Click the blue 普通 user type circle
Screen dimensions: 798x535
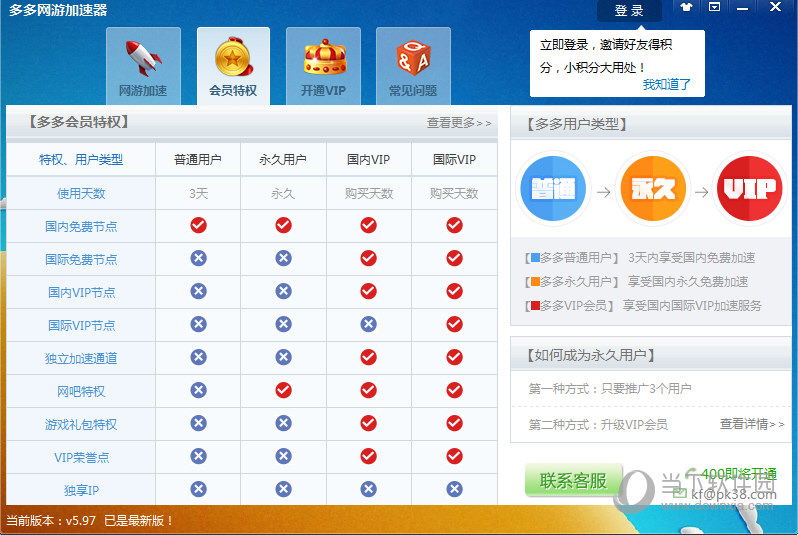click(553, 190)
